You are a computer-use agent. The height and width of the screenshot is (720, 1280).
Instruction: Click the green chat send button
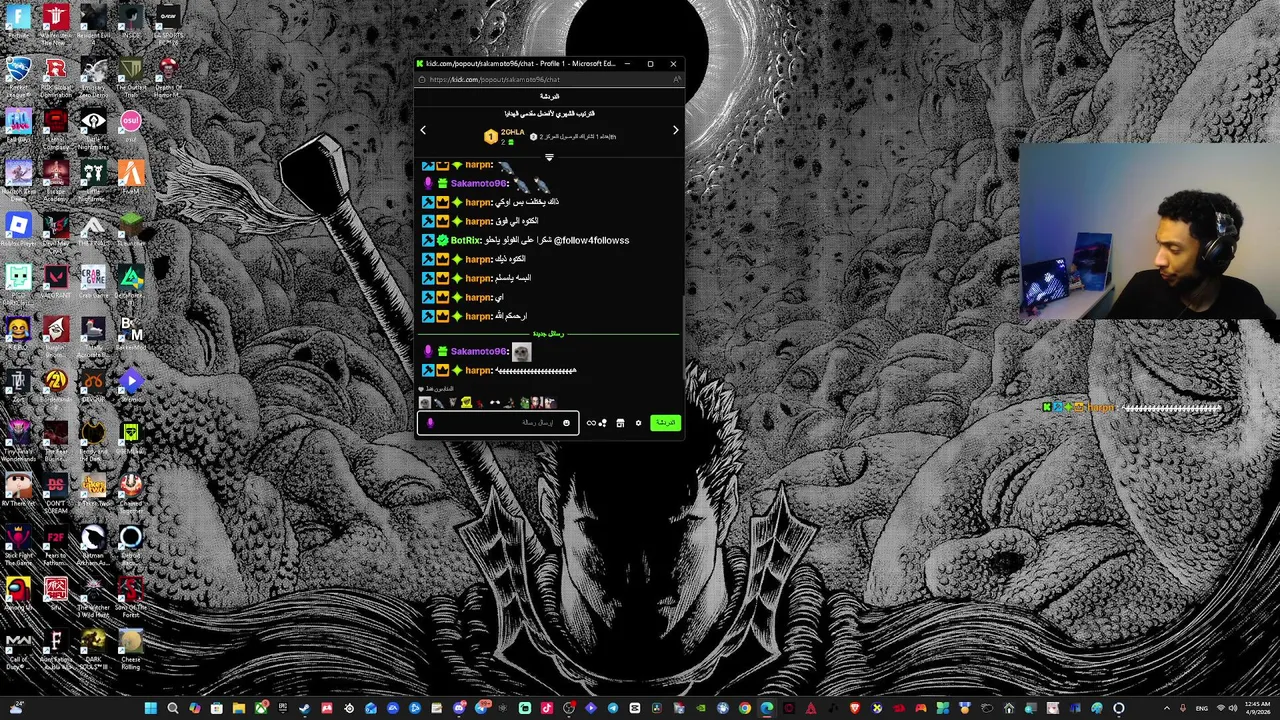(665, 423)
